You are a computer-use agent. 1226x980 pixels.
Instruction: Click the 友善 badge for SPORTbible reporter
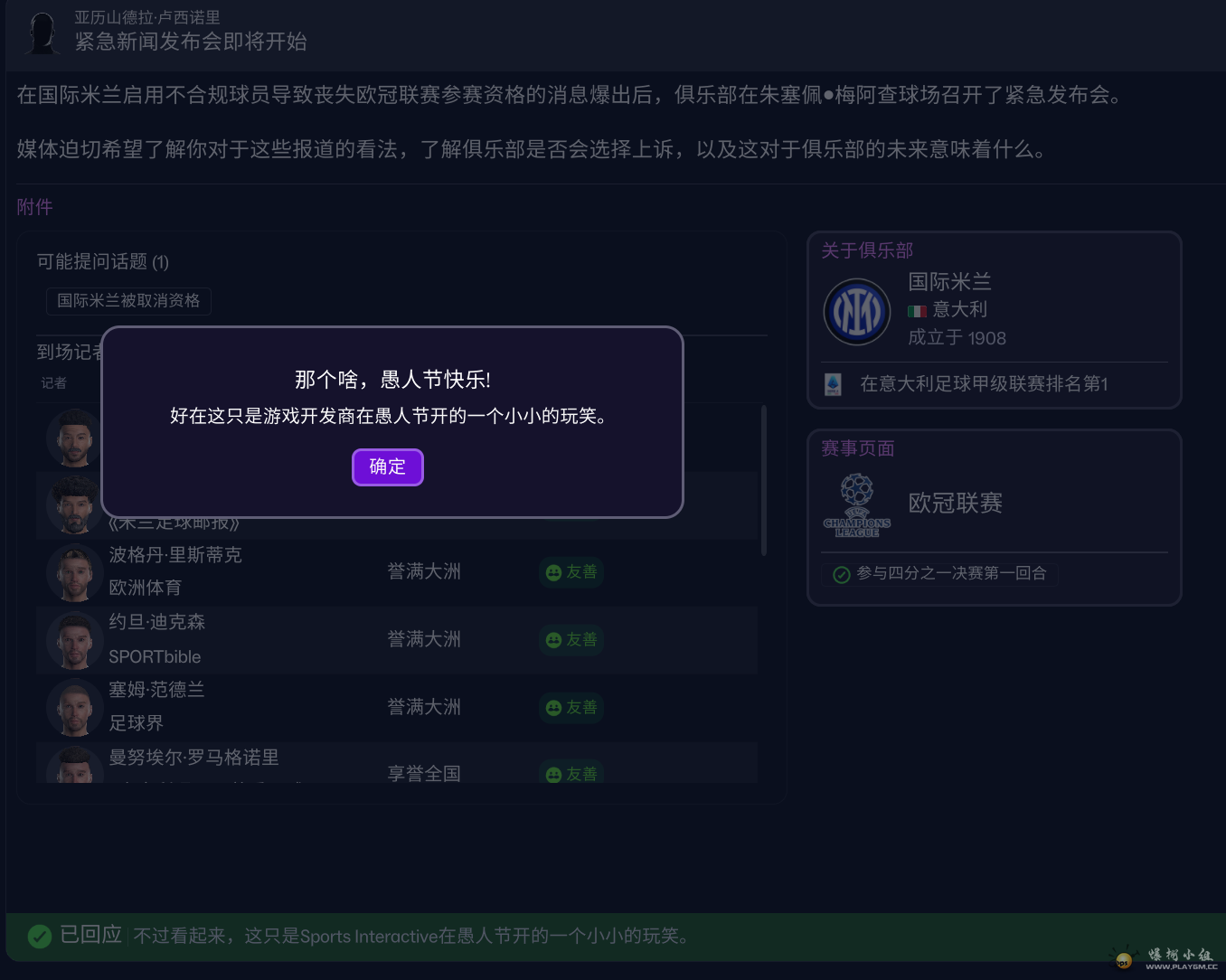[571, 640]
